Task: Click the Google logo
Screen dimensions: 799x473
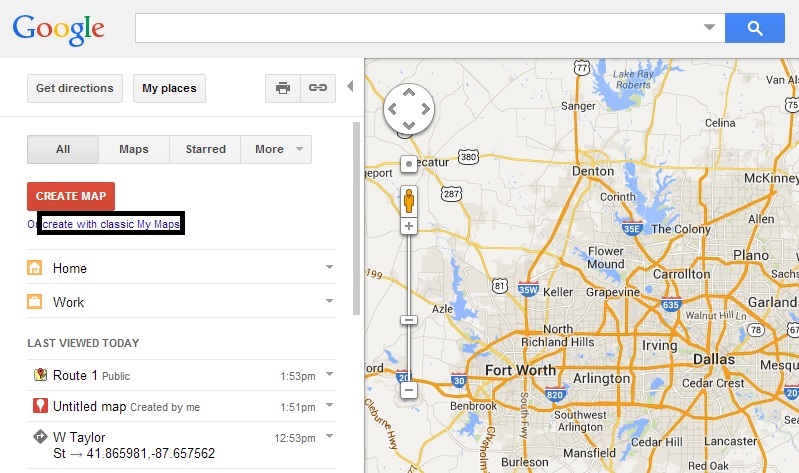Action: pos(59,30)
